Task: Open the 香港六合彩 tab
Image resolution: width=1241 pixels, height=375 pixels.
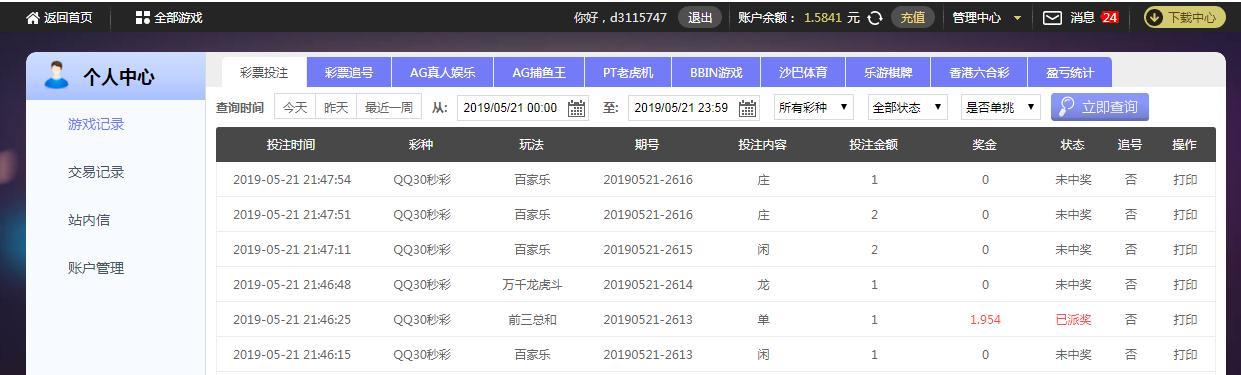Action: 979,73
